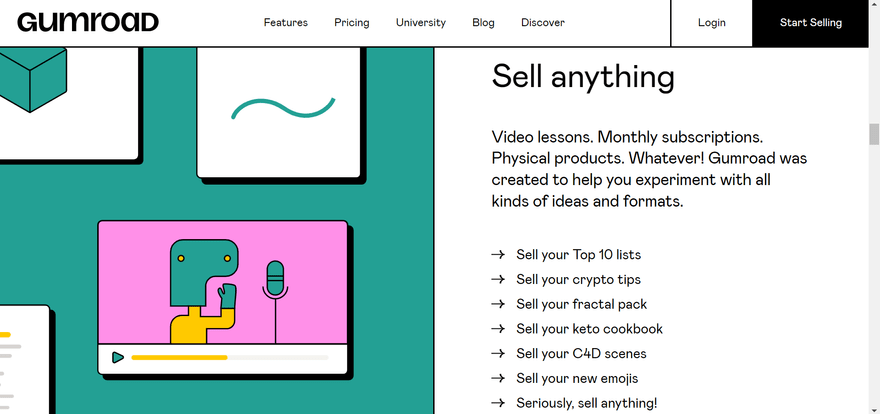This screenshot has height=414, width=880.
Task: Open the Features menu item
Action: click(286, 22)
